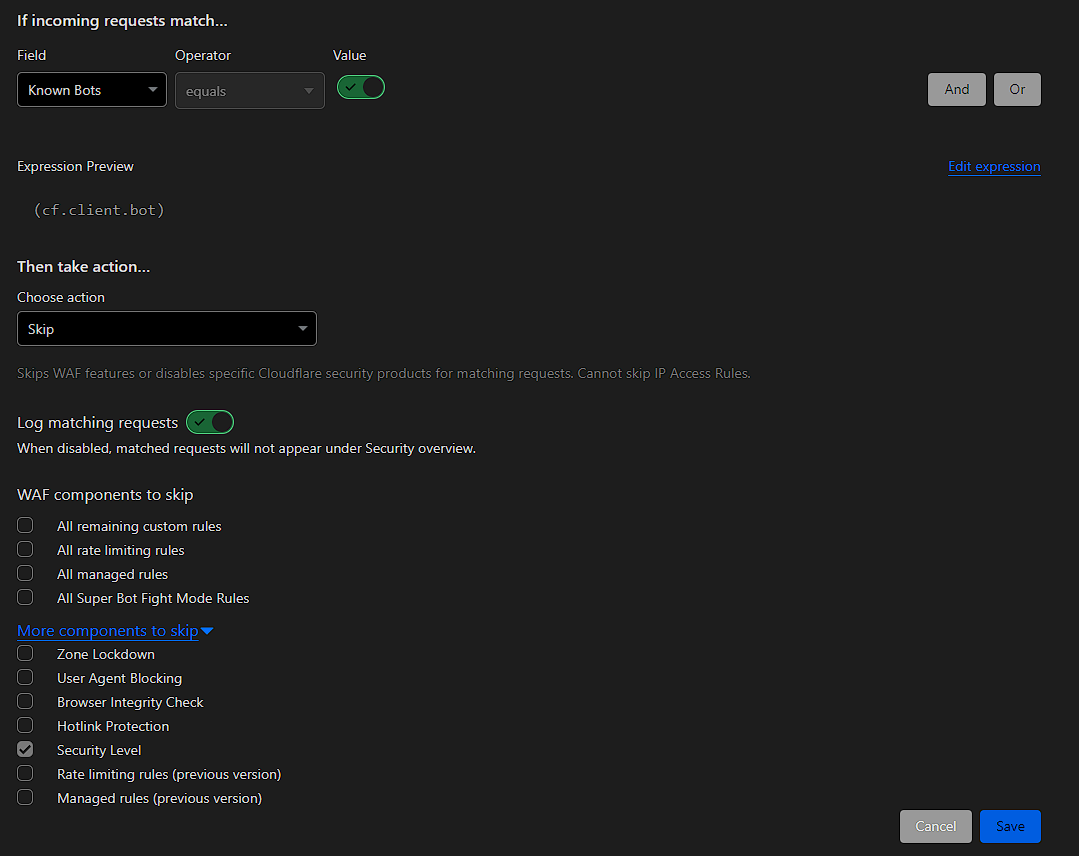This screenshot has width=1079, height=856.
Task: Toggle the Value switch off
Action: (x=360, y=87)
